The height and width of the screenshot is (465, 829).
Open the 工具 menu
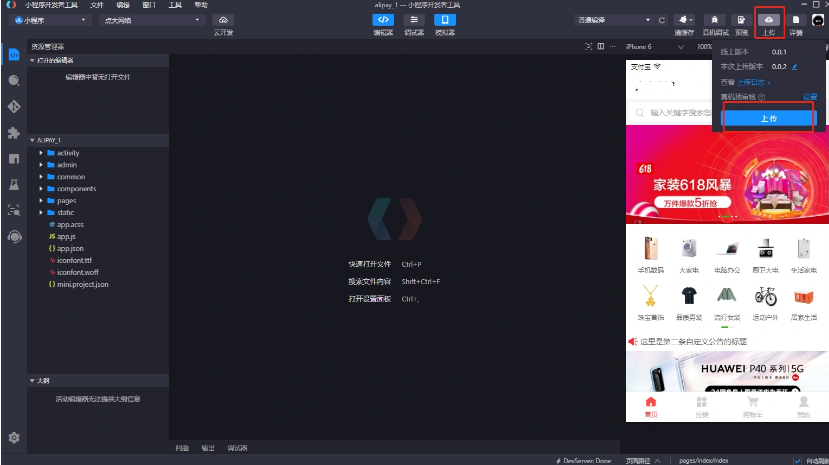click(175, 5)
